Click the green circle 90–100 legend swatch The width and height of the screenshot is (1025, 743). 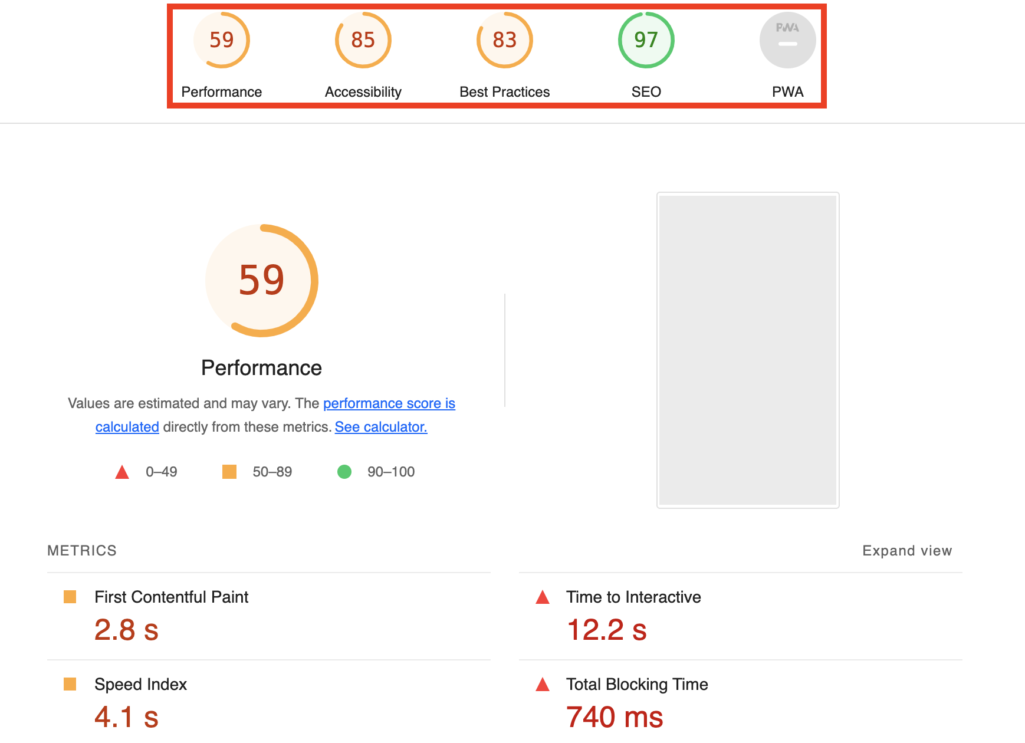point(344,472)
